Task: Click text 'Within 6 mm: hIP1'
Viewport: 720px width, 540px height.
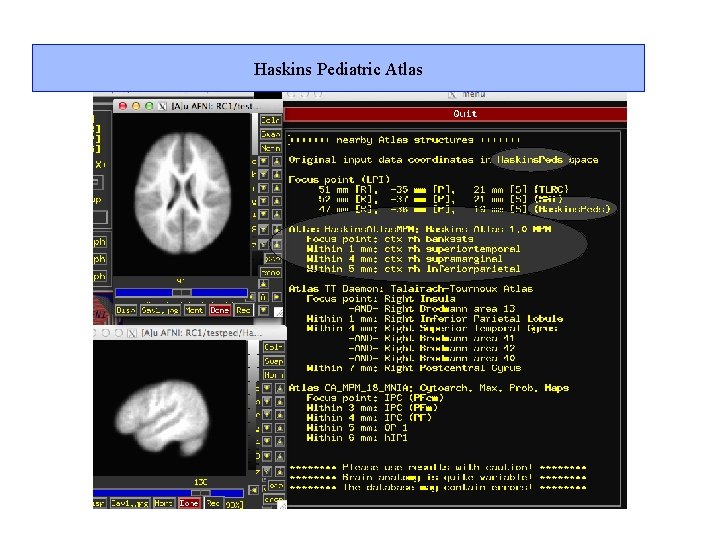Action: point(357,438)
